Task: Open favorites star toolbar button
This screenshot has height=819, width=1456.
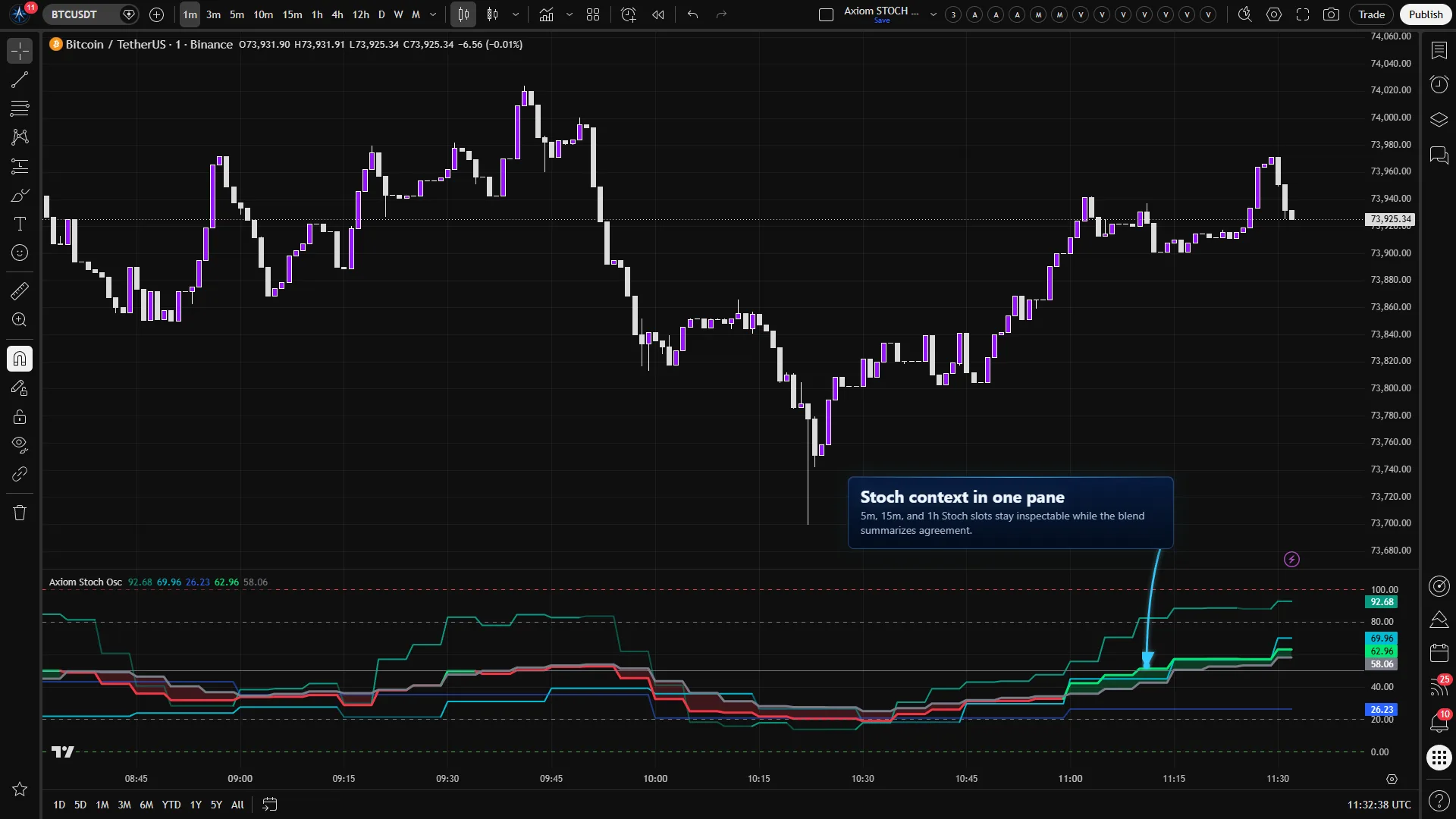Action: pos(20,789)
